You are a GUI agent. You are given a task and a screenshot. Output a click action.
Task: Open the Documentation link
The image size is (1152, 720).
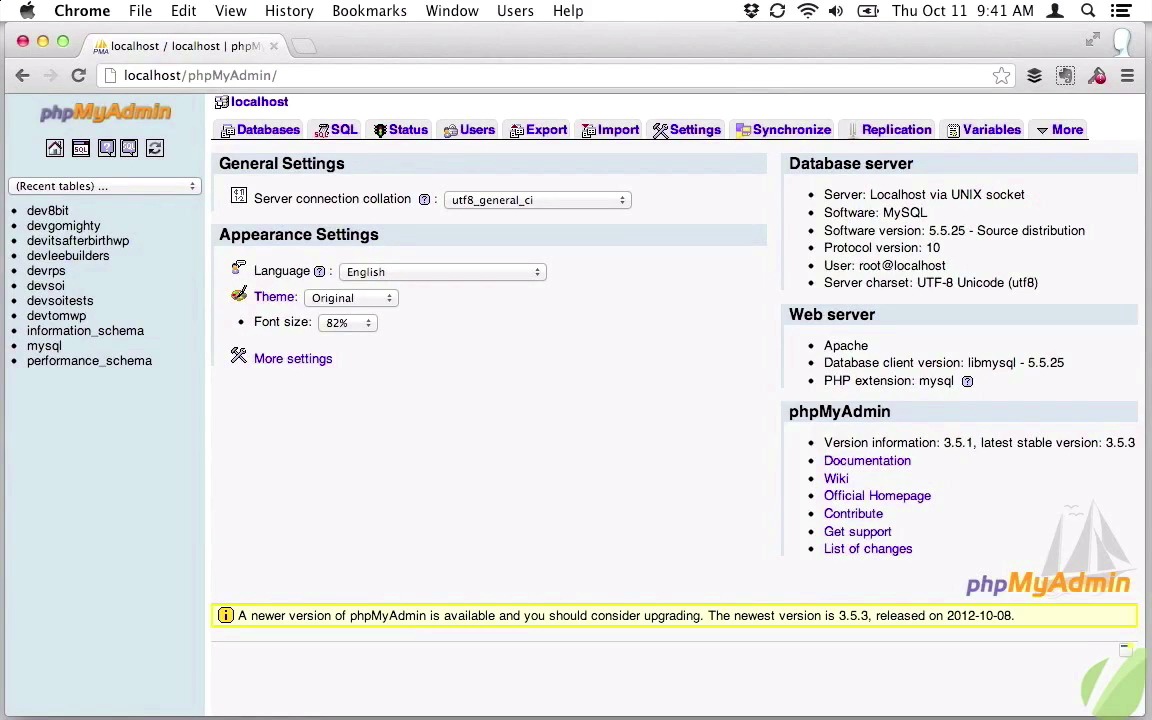pos(867,461)
